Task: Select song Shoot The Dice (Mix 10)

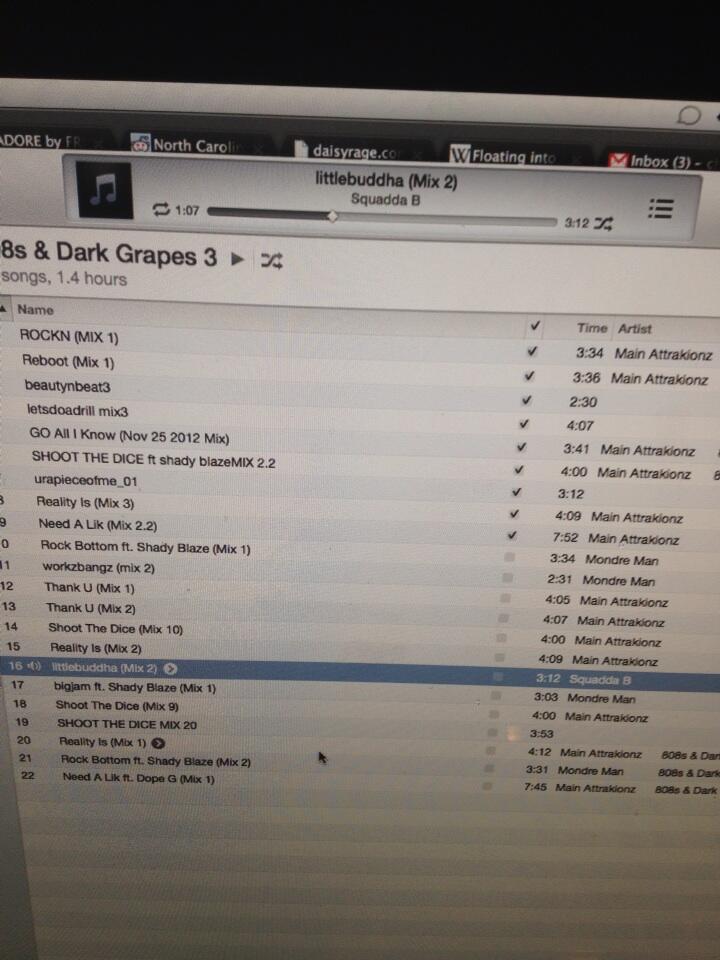Action: click(116, 628)
